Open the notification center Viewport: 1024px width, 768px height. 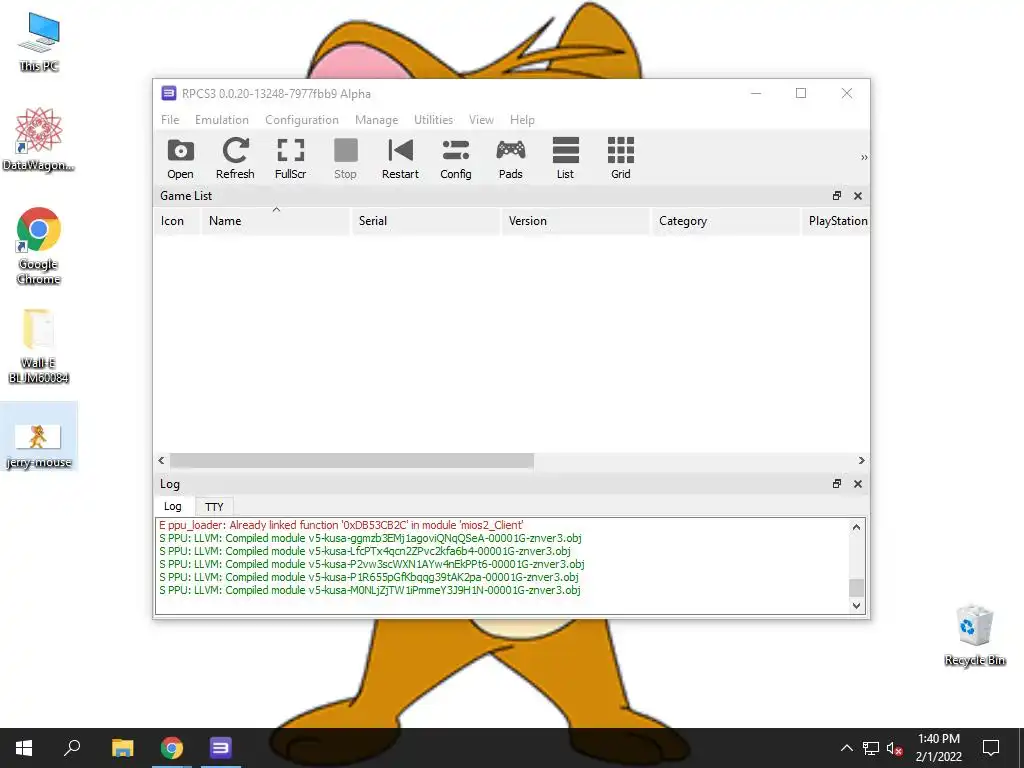pos(991,748)
